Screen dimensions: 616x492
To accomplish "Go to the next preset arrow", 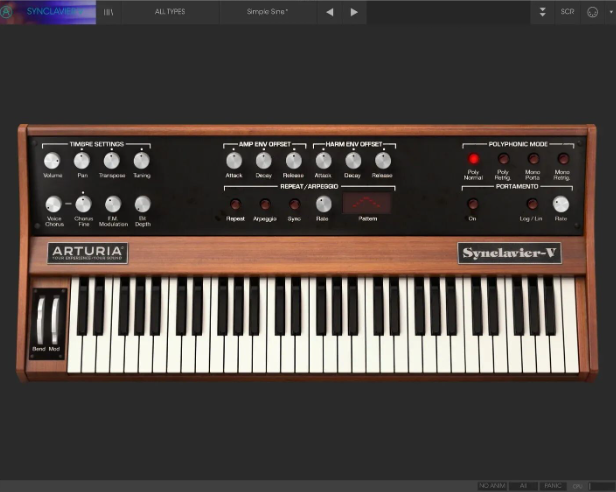I will click(354, 12).
